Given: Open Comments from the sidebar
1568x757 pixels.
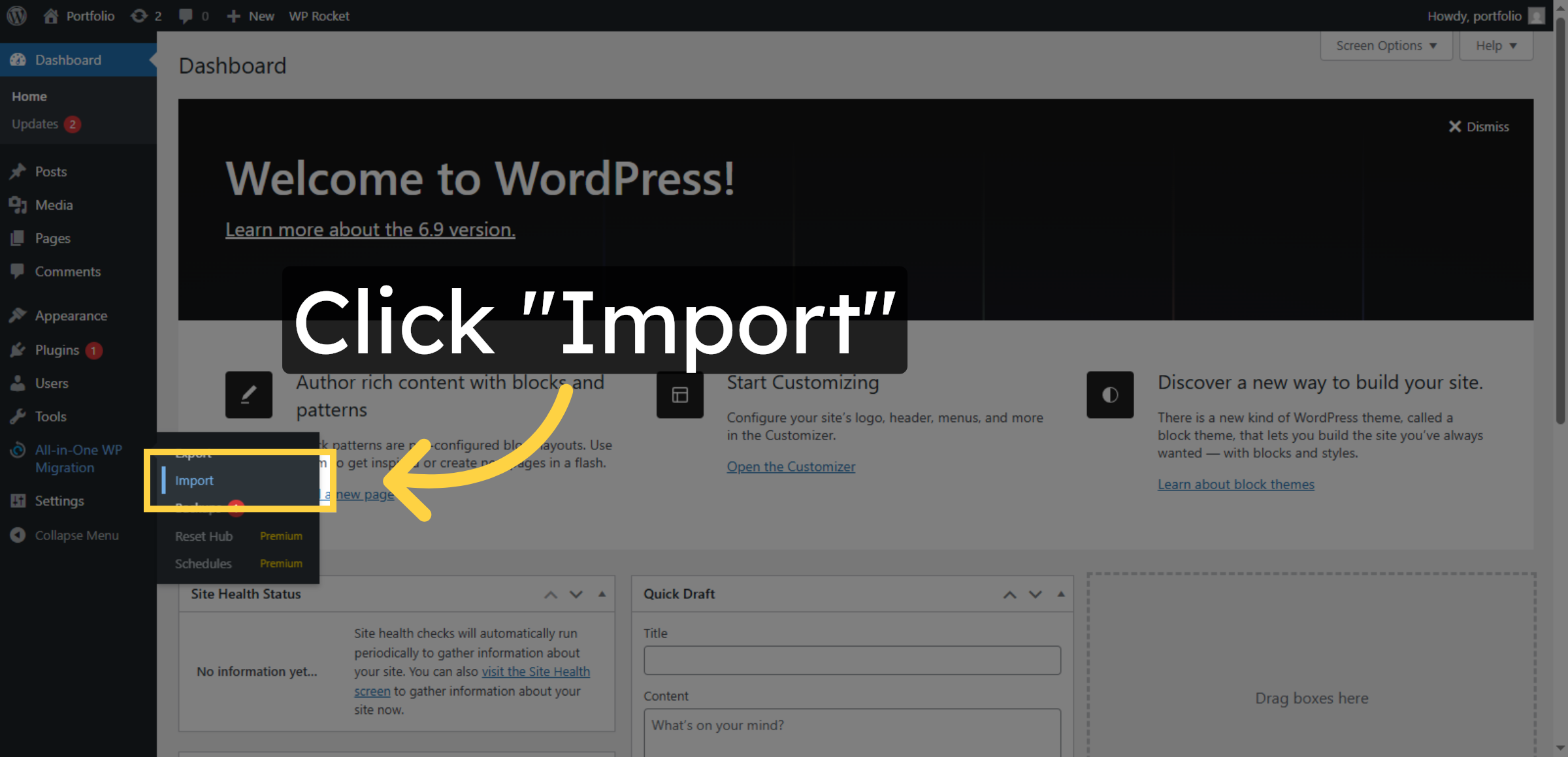Looking at the screenshot, I should coord(67,271).
